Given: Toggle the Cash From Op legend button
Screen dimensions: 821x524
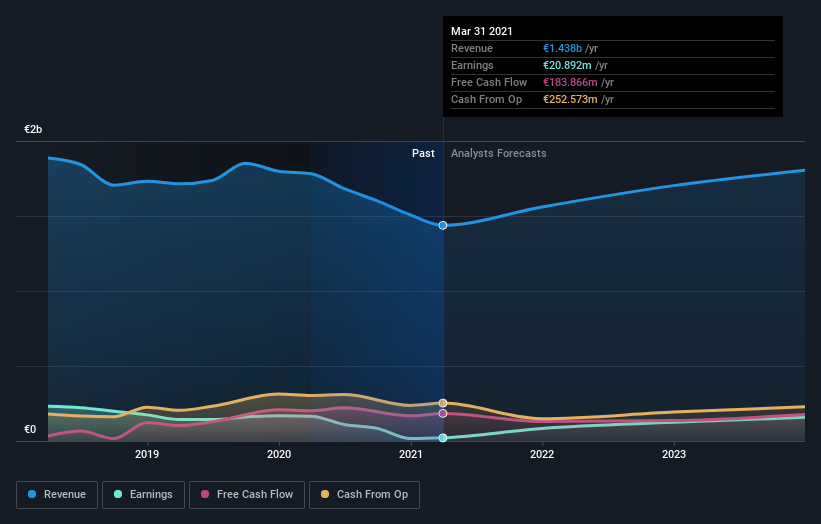Looking at the screenshot, I should 364,495.
